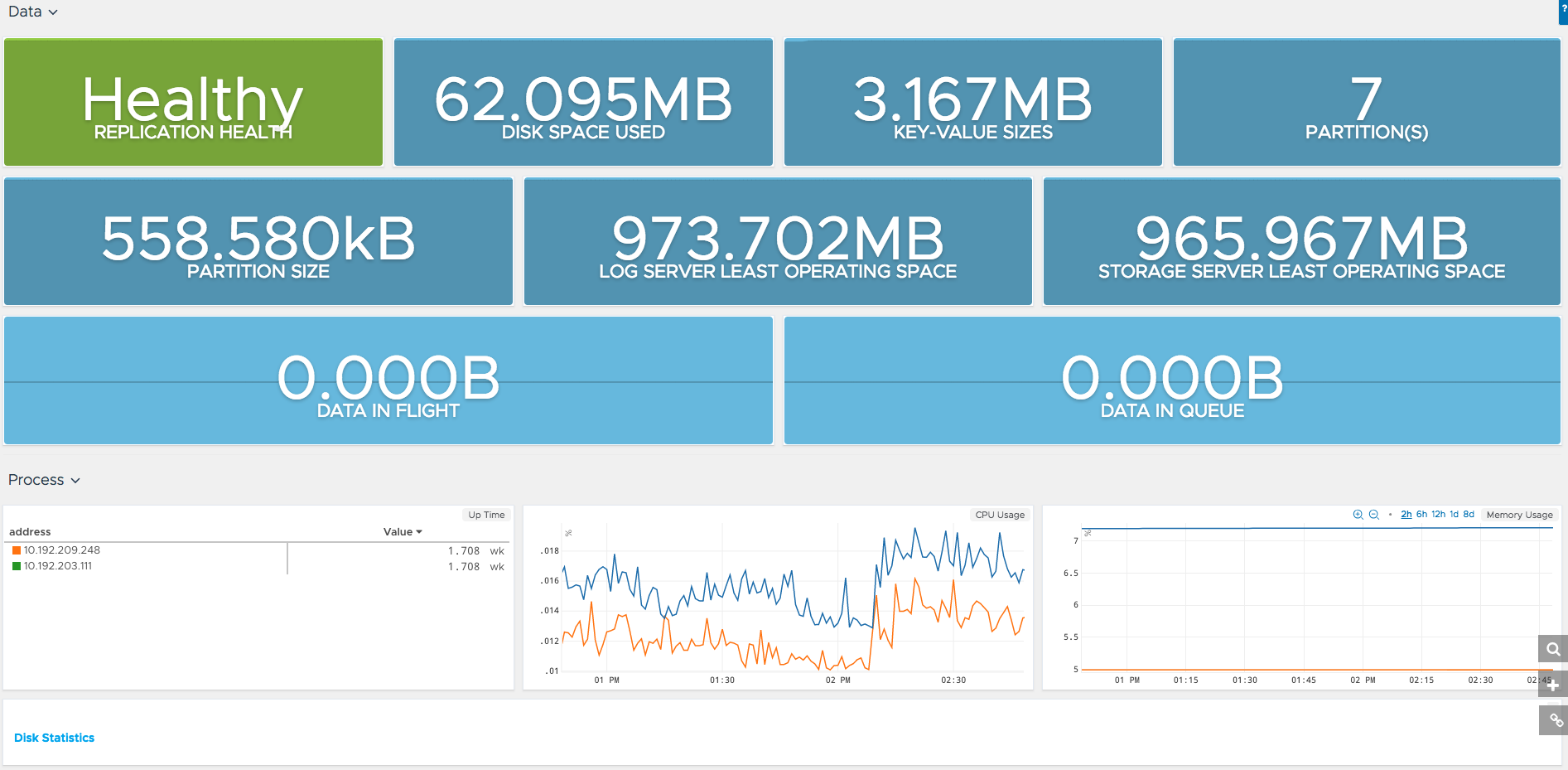Select the 6h time range

pos(1421,515)
